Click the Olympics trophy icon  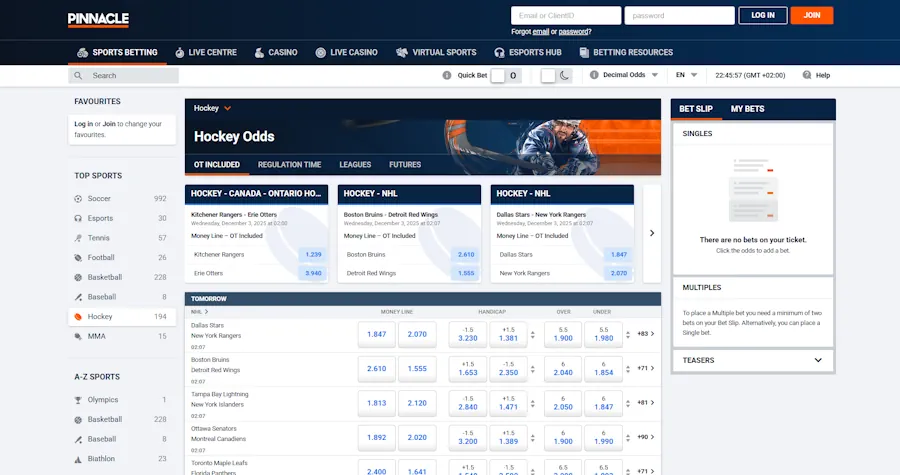pyautogui.click(x=78, y=400)
